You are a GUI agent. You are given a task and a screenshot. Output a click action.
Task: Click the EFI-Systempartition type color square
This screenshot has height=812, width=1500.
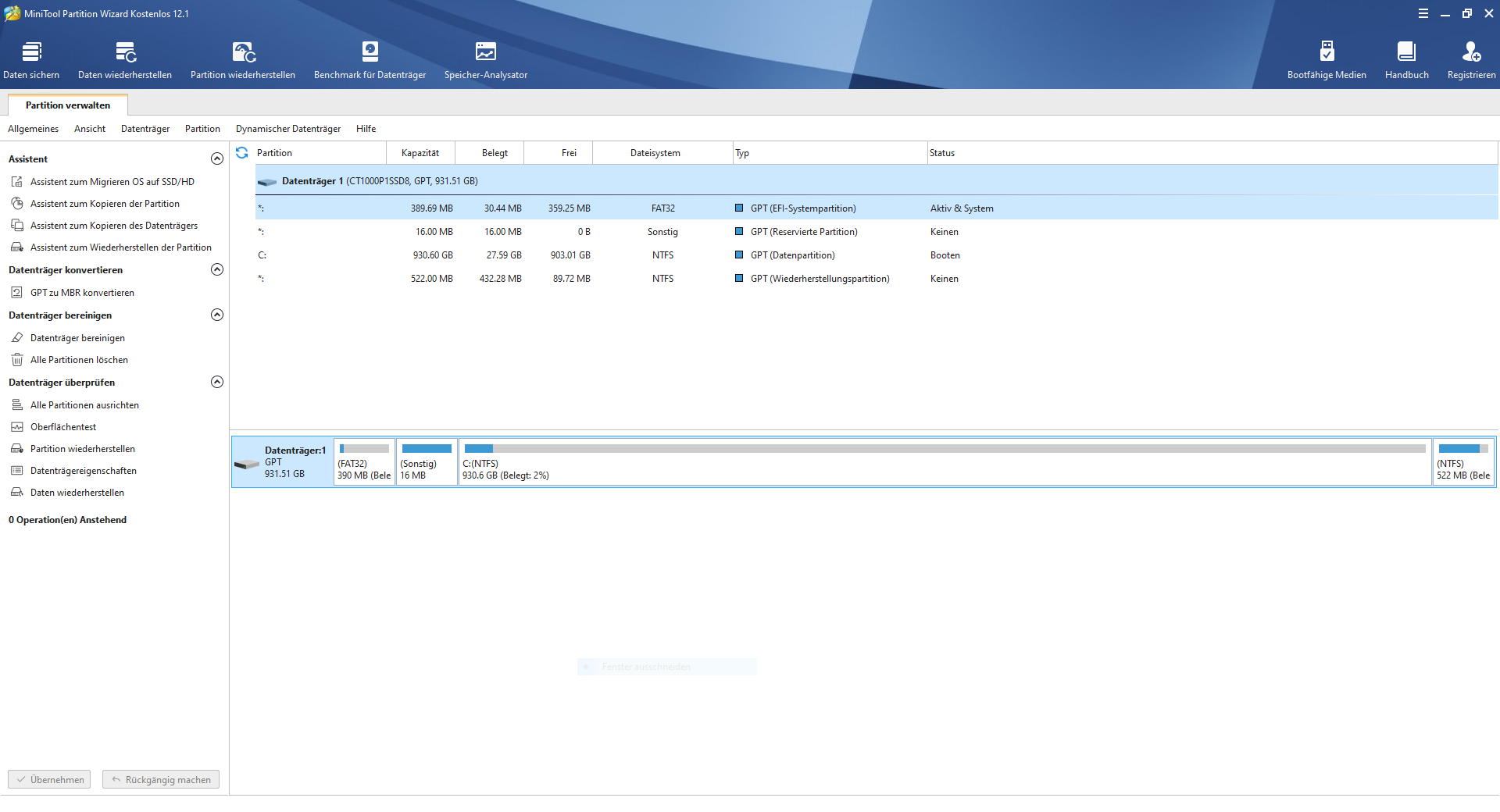pyautogui.click(x=739, y=208)
